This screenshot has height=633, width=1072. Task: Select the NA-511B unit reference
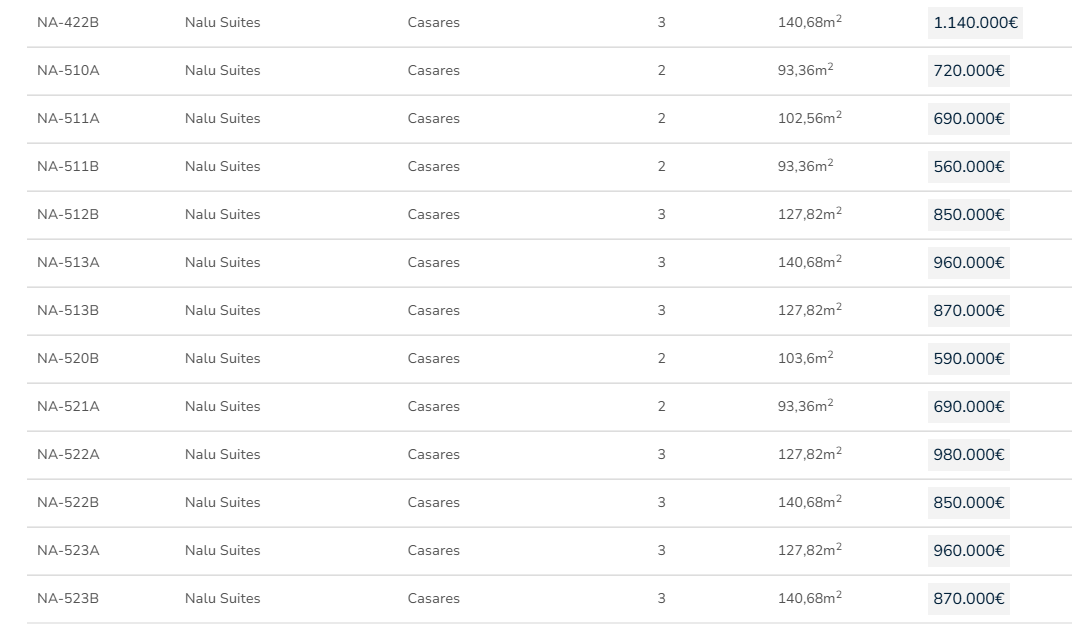pos(68,167)
